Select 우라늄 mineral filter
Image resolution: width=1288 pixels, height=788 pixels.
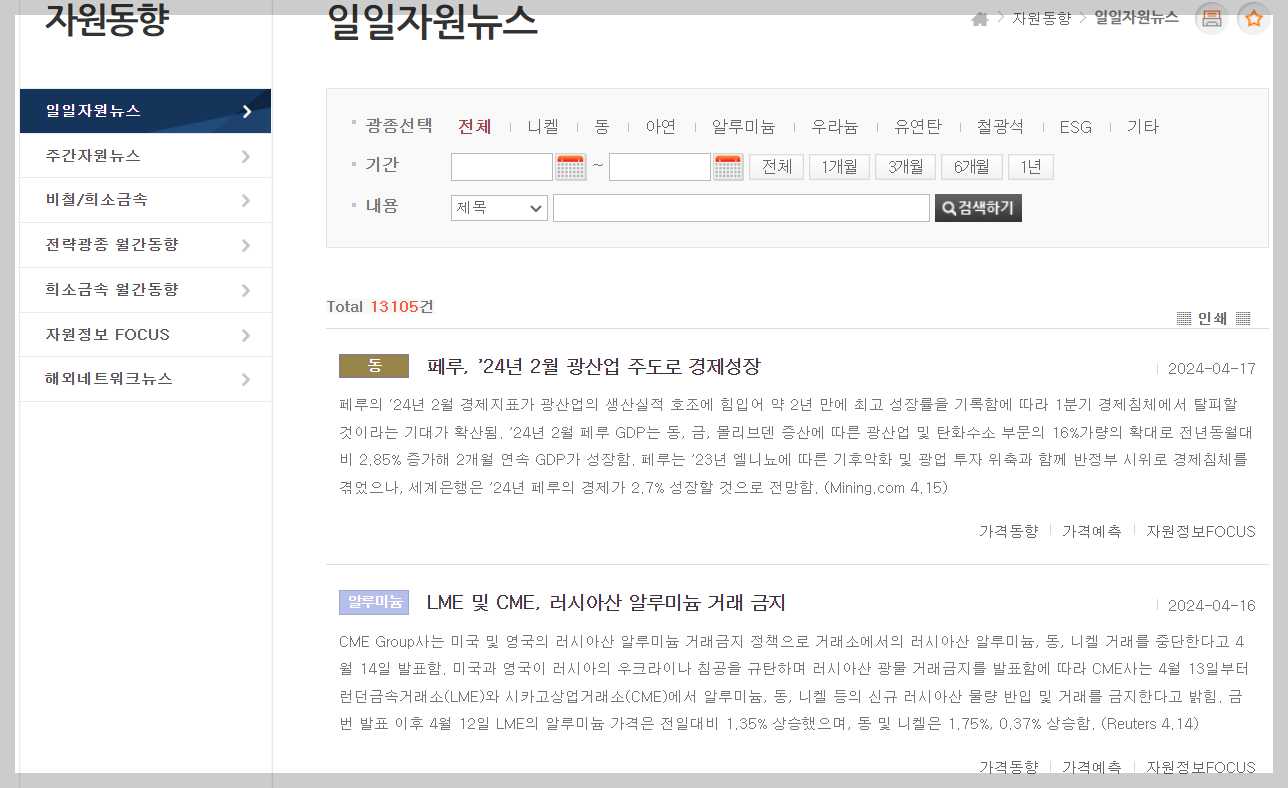(x=835, y=127)
